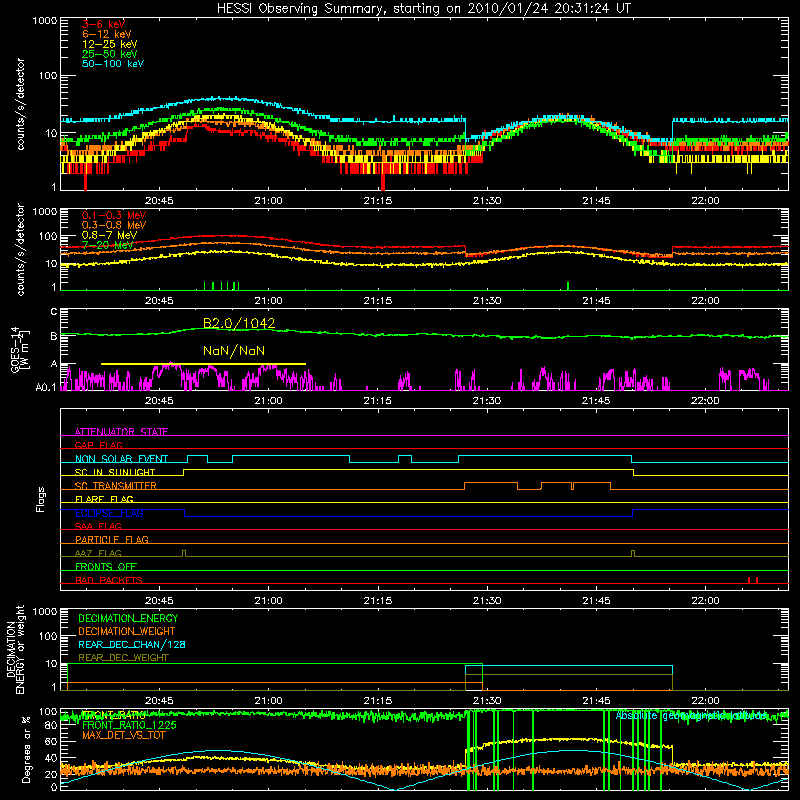The width and height of the screenshot is (800, 800).
Task: Select the 25-50 keV legend label
Action: click(110, 54)
